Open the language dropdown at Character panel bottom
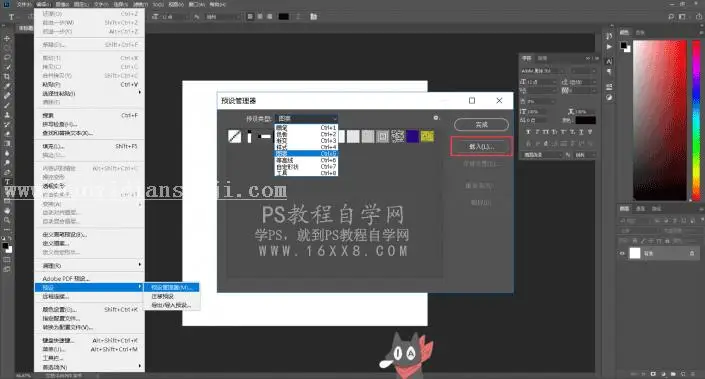This screenshot has height=379, width=705. tap(542, 155)
